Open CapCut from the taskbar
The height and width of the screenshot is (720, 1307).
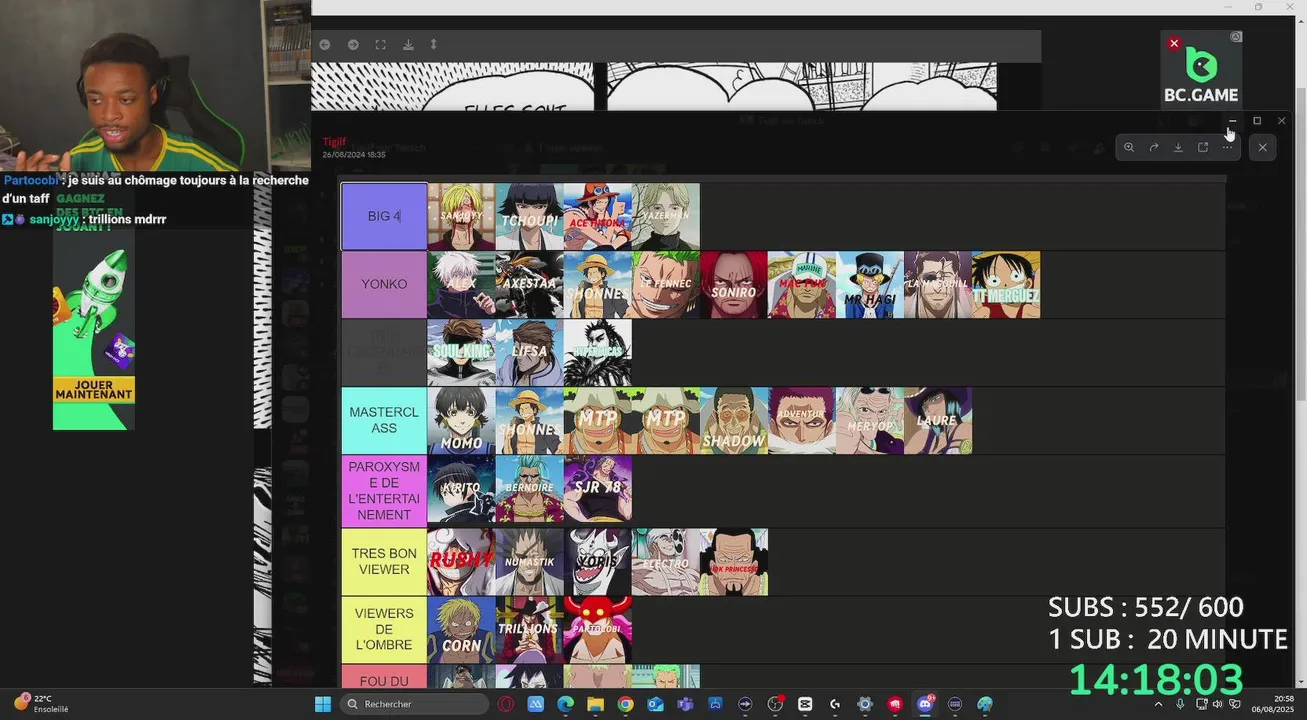click(805, 704)
